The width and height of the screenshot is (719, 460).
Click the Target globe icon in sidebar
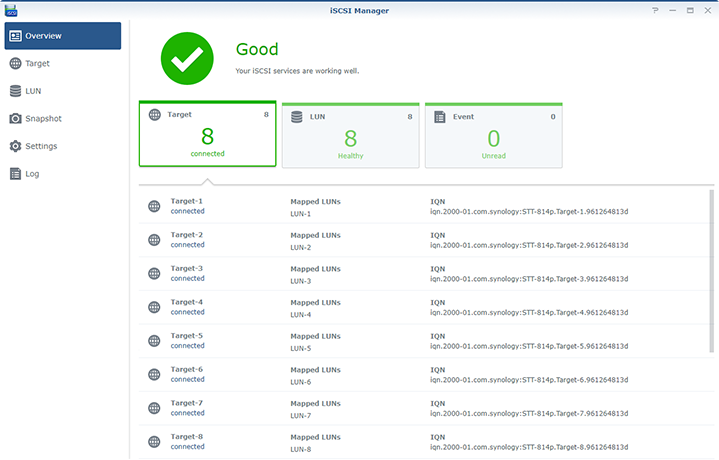pos(15,64)
